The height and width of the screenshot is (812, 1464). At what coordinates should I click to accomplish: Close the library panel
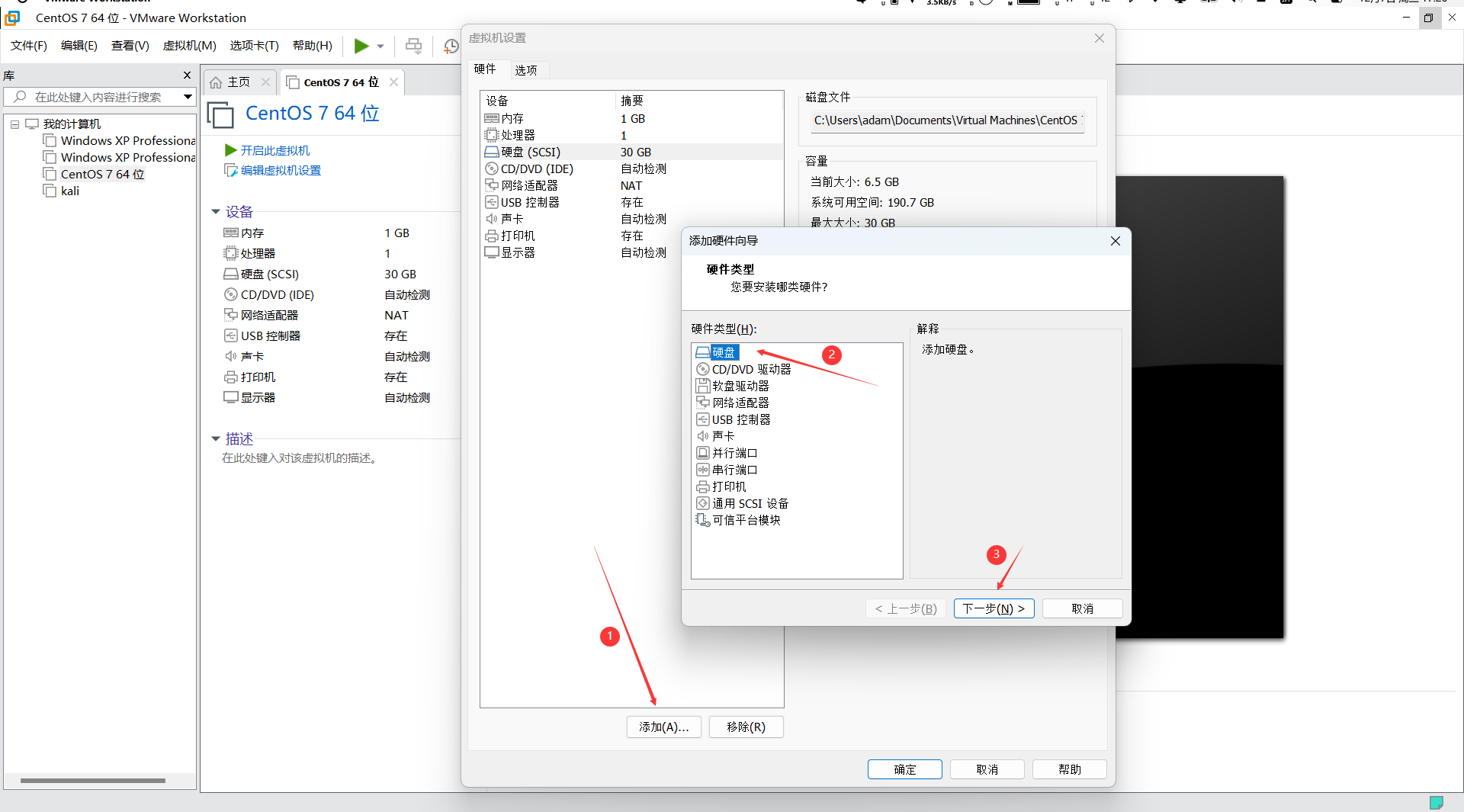coord(187,75)
